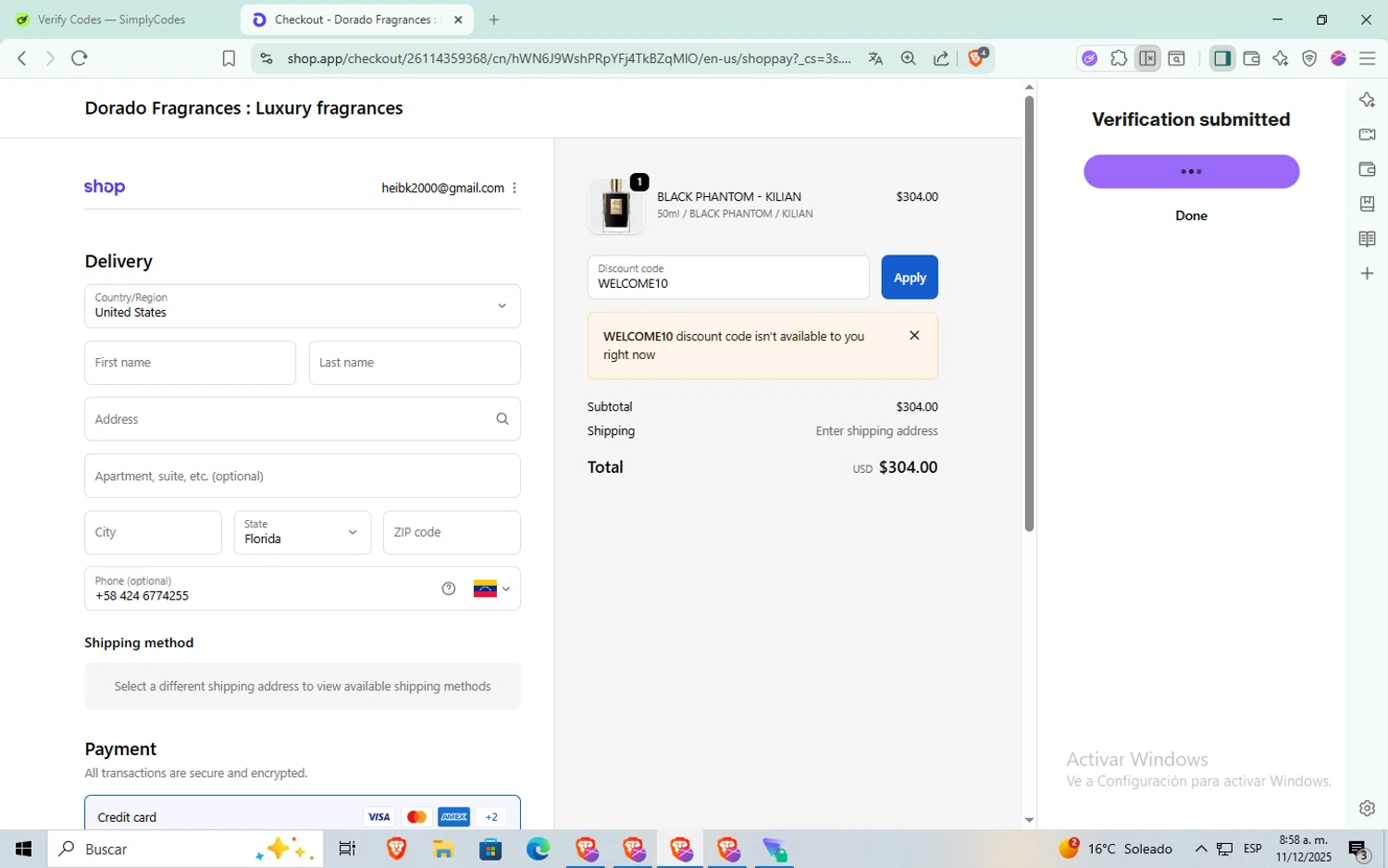
Task: Click the zoom magnifier icon in address bar
Action: pyautogui.click(x=909, y=58)
